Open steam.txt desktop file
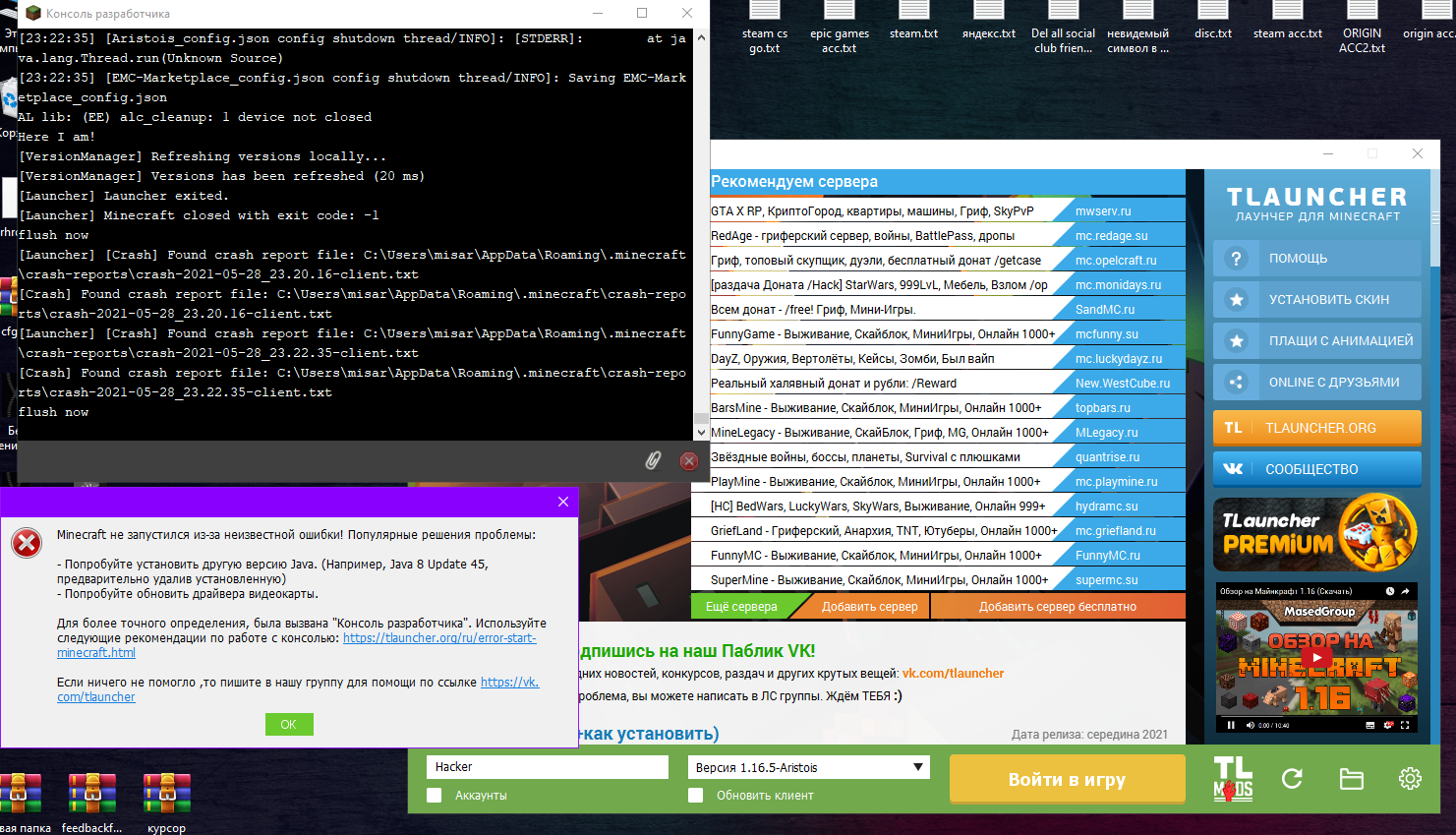Image resolution: width=1456 pixels, height=835 pixels. (x=913, y=22)
